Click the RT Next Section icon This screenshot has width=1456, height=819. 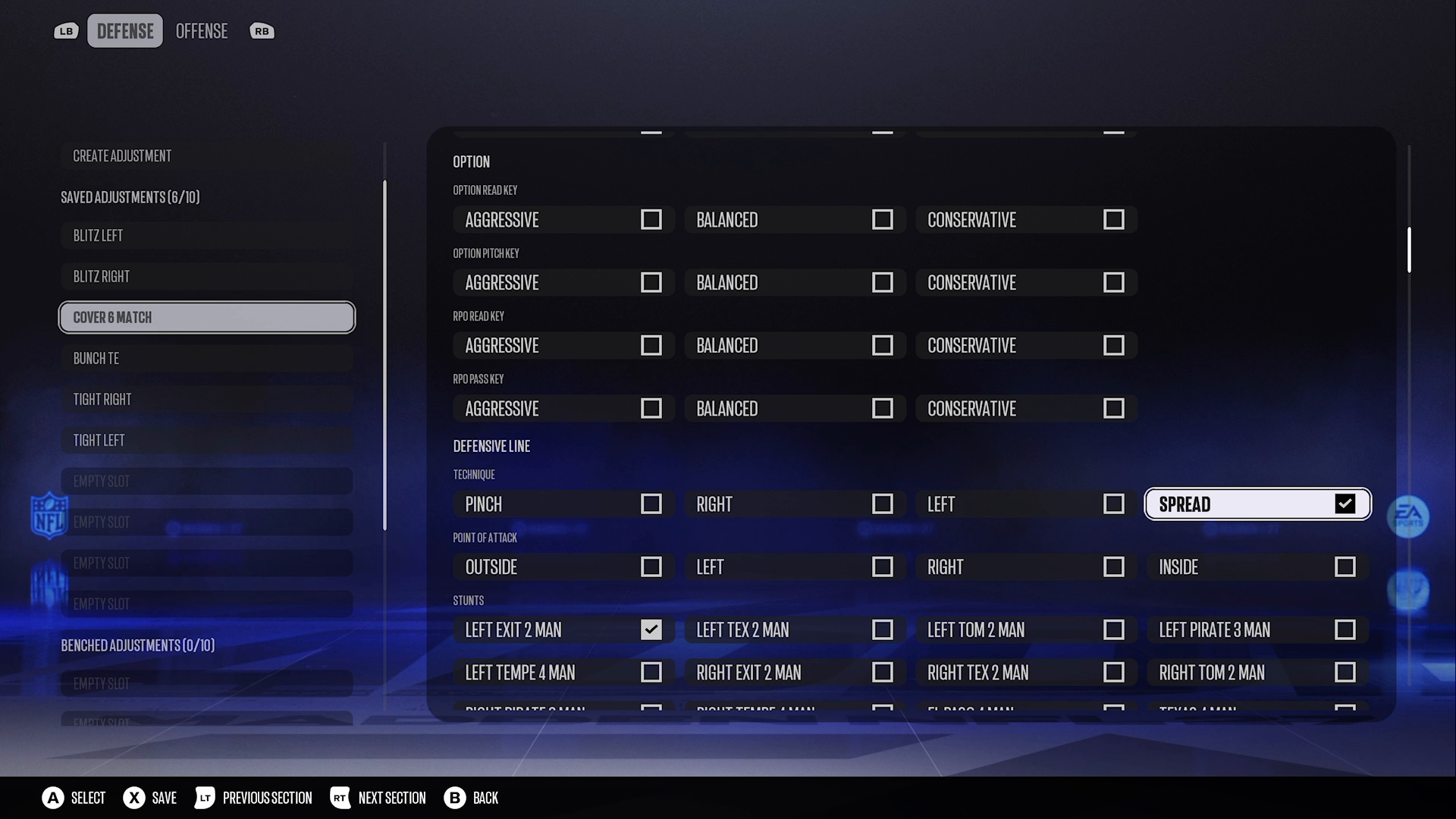[x=340, y=798]
